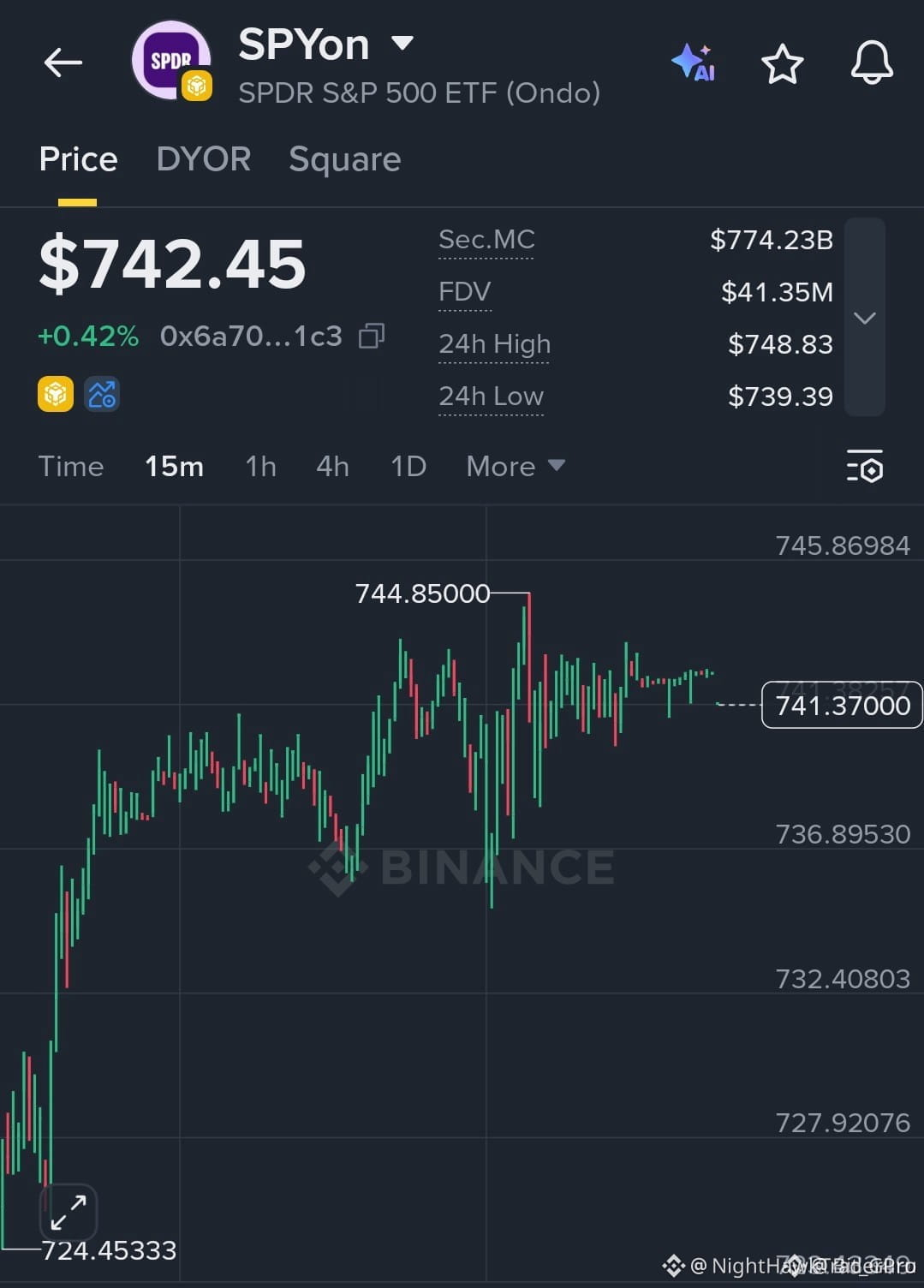The image size is (924, 1288).
Task: Tap the blue chart-settings badge icon
Action: pyautogui.click(x=102, y=394)
